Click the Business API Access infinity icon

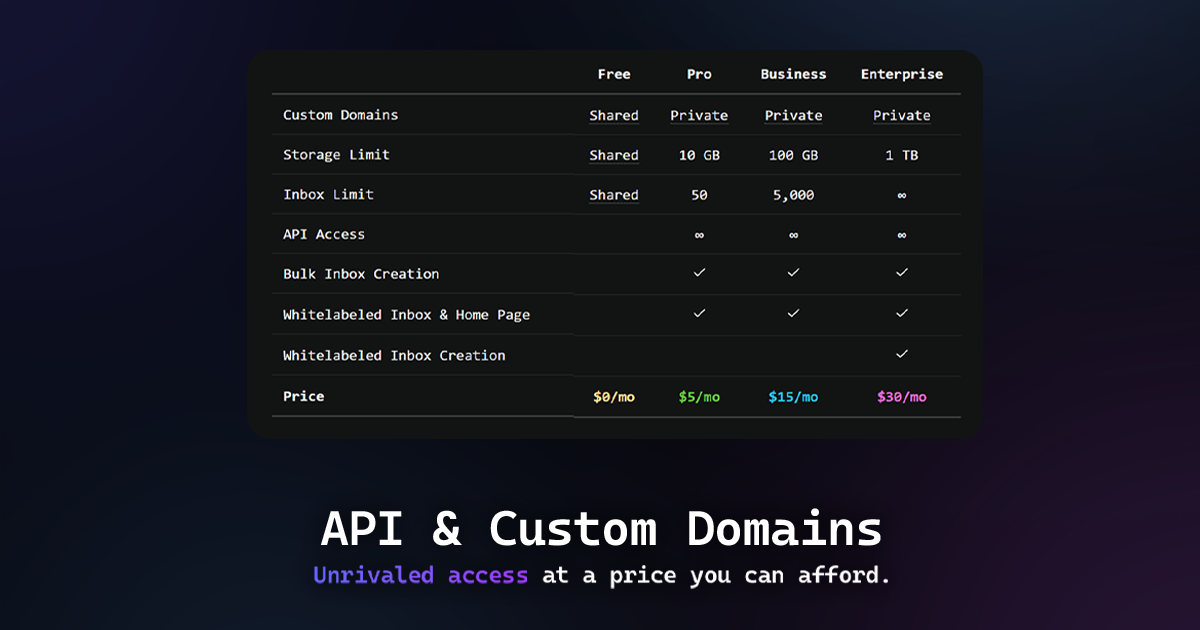click(x=793, y=234)
